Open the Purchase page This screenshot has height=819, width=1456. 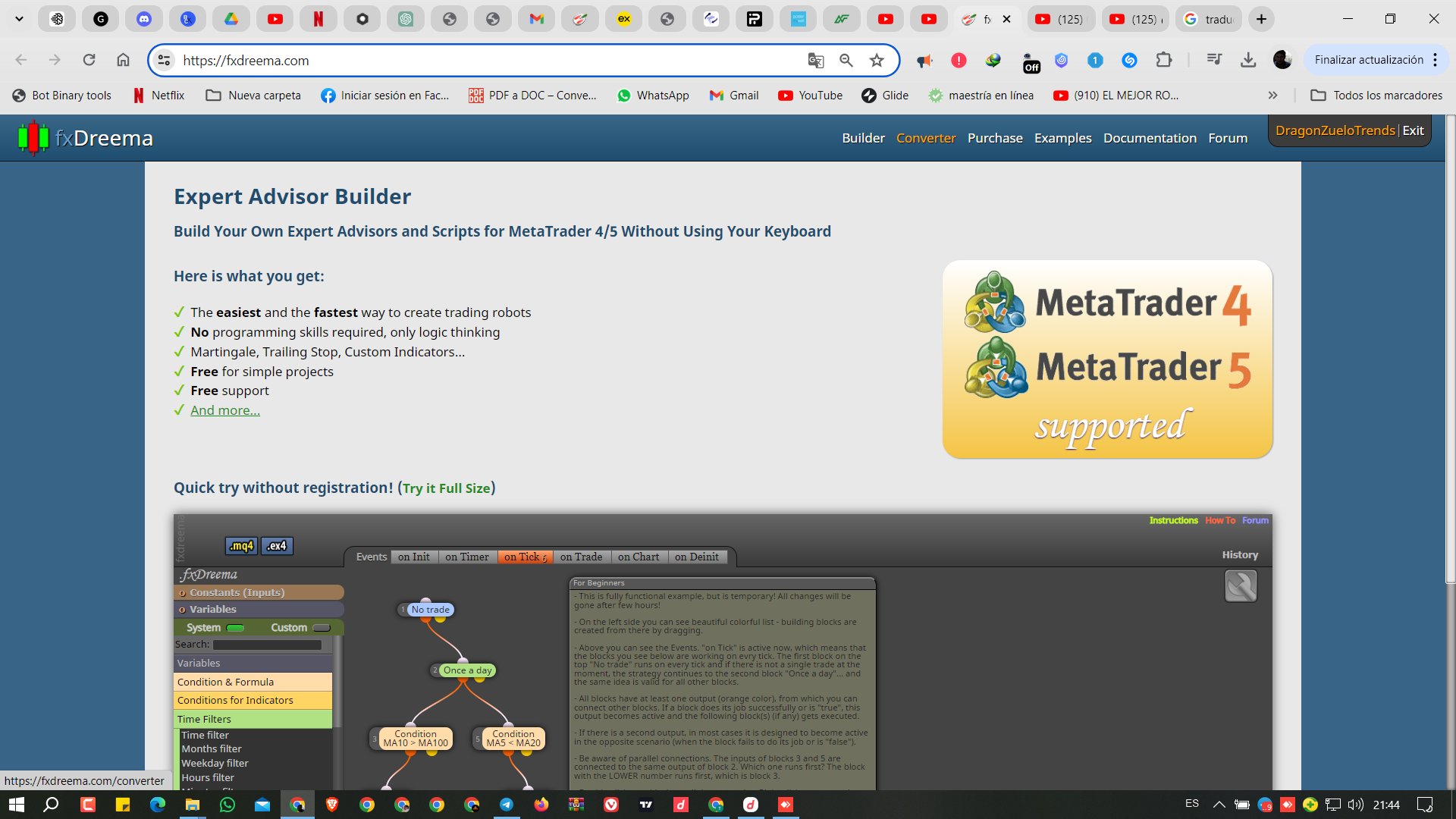pos(995,138)
